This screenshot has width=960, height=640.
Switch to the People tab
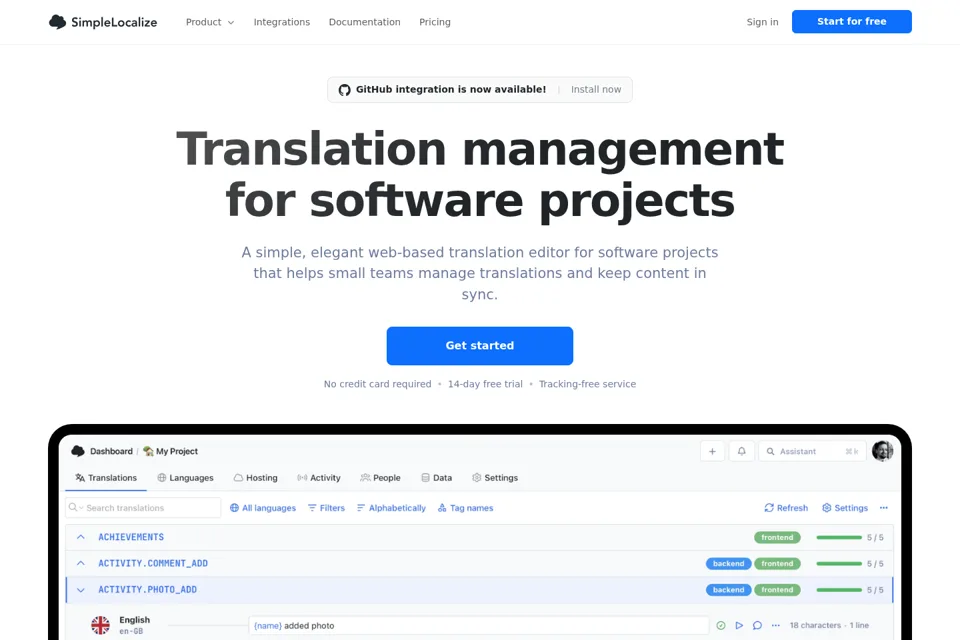[x=380, y=478]
